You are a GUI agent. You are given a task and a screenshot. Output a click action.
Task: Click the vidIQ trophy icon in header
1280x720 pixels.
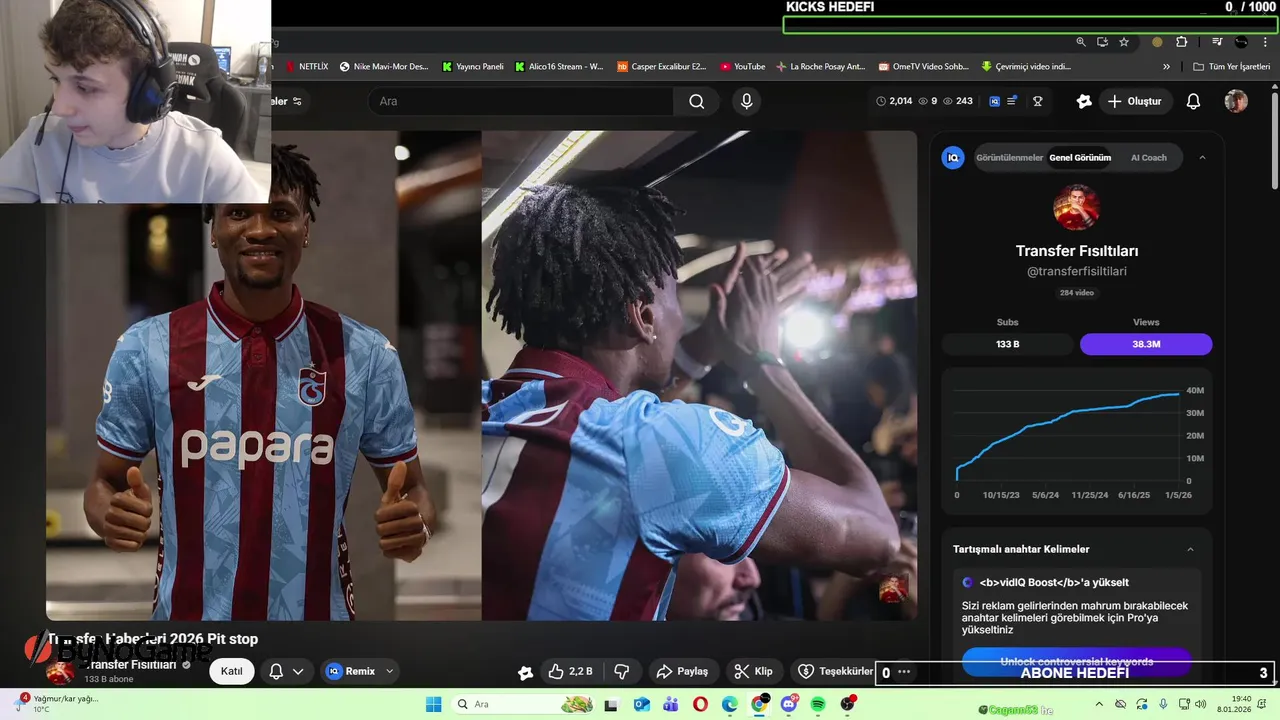point(1038,101)
